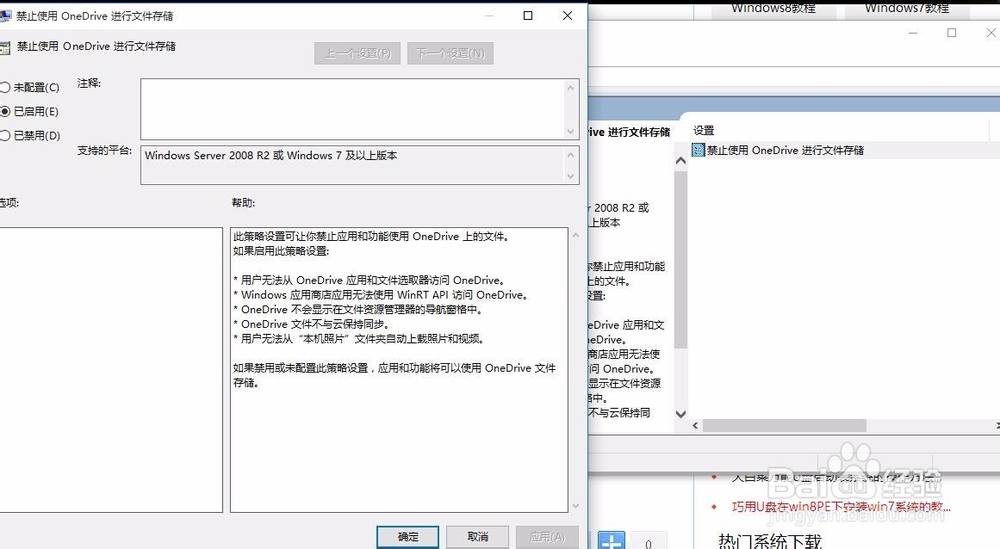This screenshot has height=549, width=1000.
Task: Click the empty options pane under 选项
Action: [111, 370]
